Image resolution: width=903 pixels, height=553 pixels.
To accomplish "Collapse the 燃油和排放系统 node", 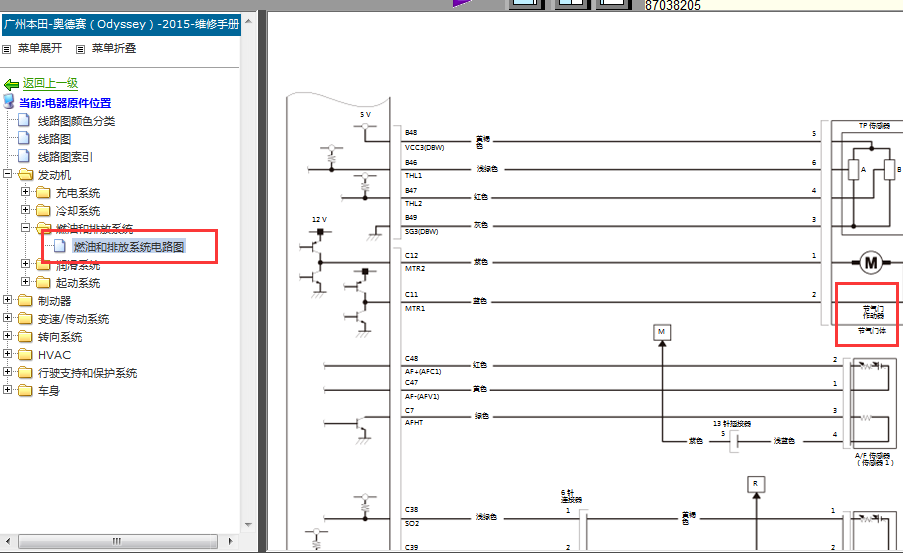I will coord(25,228).
